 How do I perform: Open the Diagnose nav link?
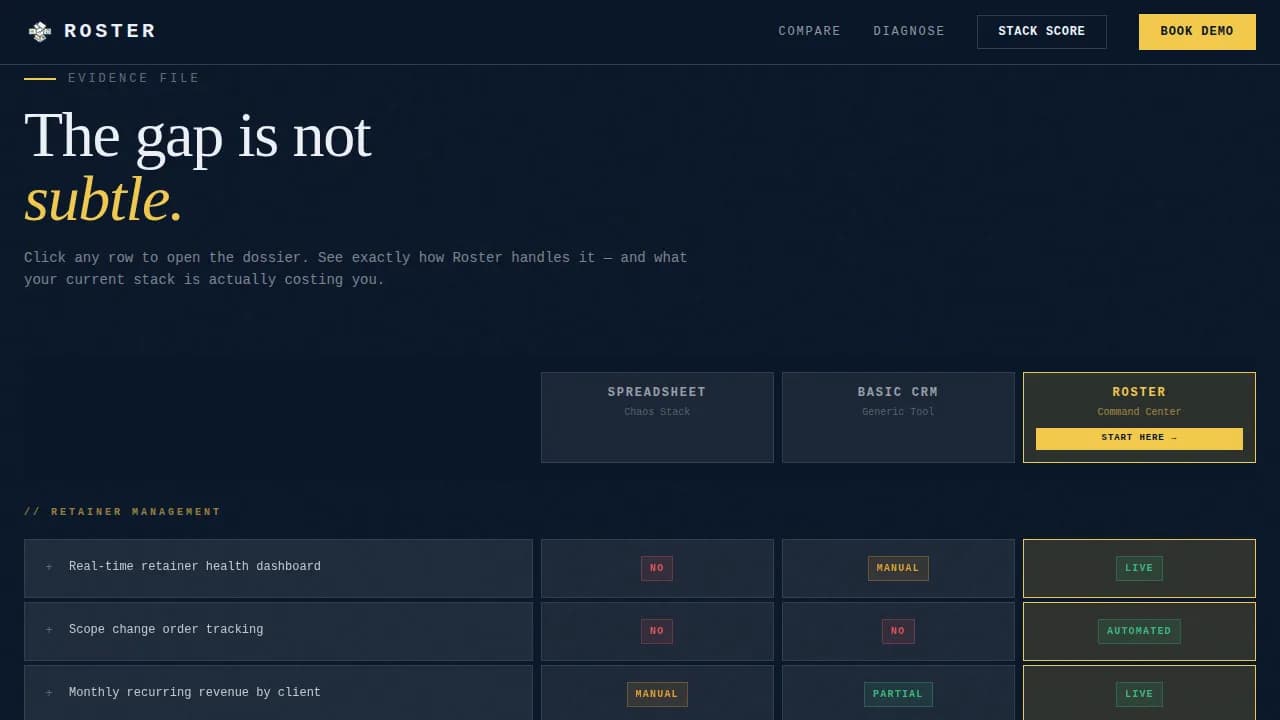pos(908,31)
